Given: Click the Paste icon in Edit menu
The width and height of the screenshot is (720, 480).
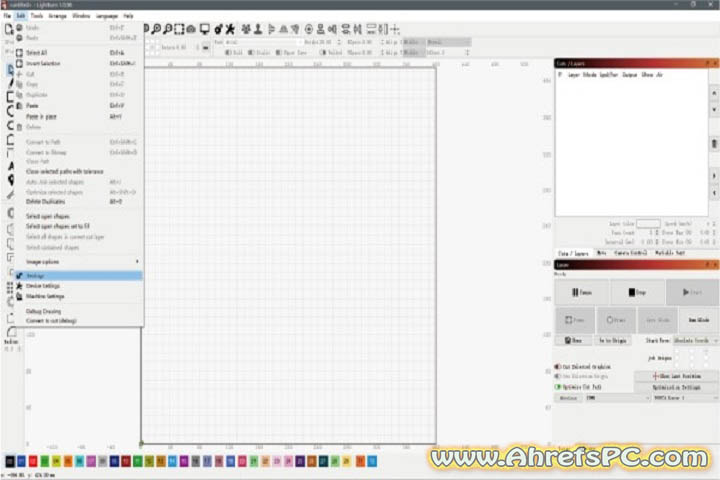Looking at the screenshot, I should tap(19, 106).
